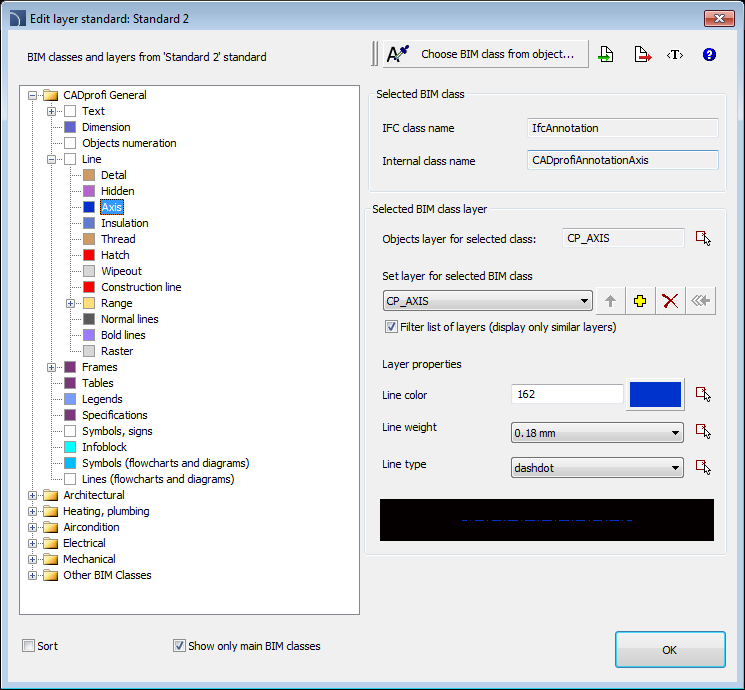745x690 pixels.
Task: Enable the Sort checkbox
Action: tap(29, 646)
